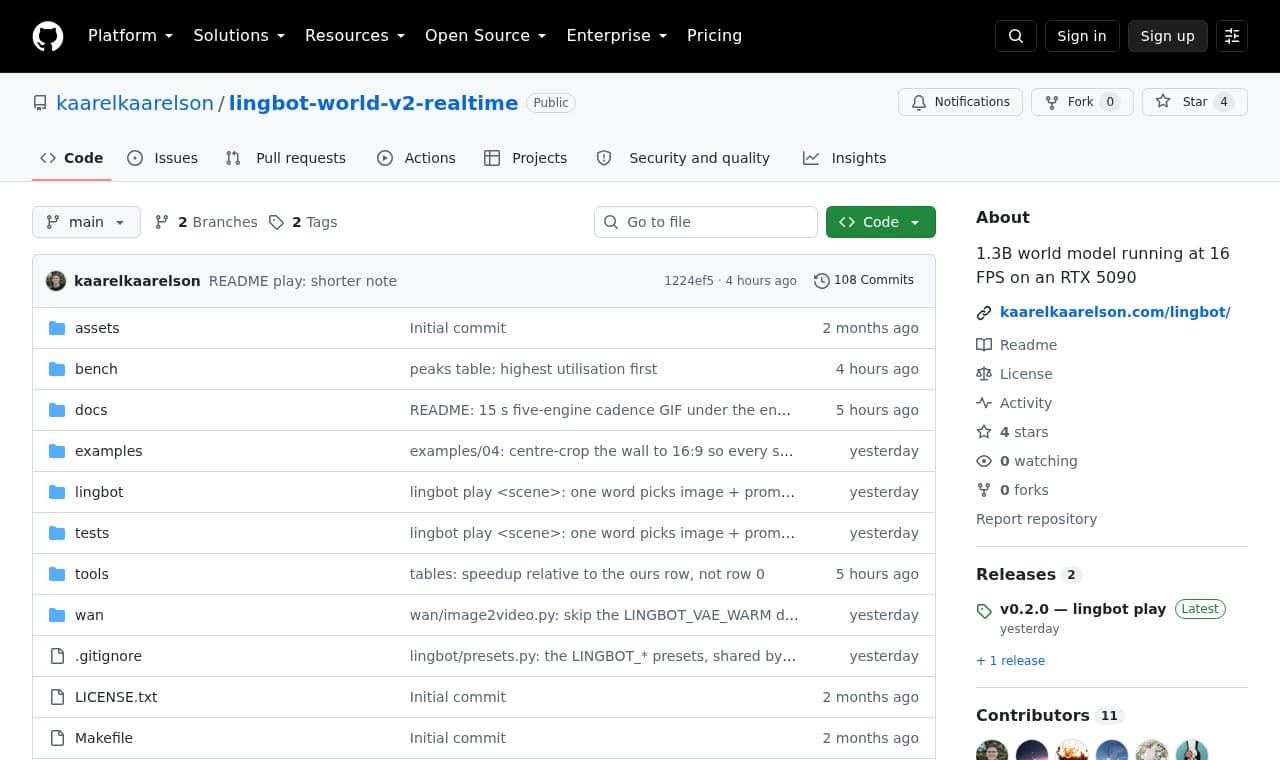Click the first contributor avatar thumbnail

coord(992,751)
